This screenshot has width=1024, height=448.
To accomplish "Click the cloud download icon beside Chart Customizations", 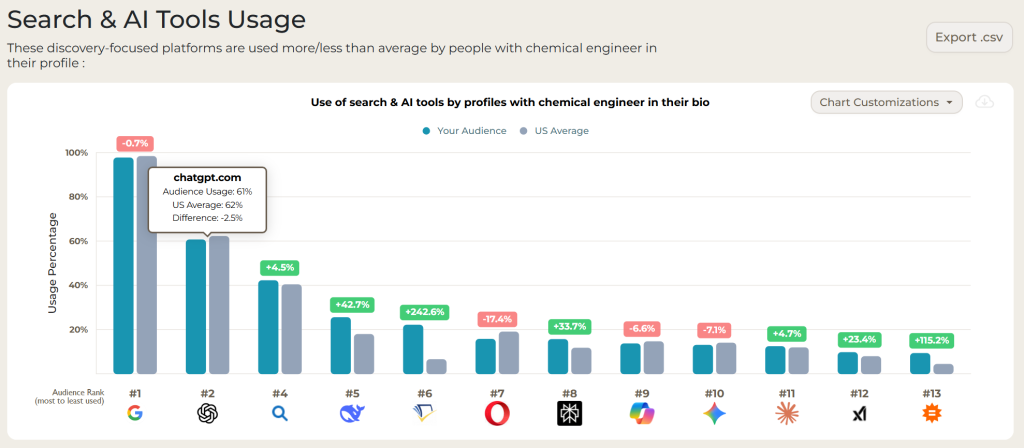I will pos(984,102).
